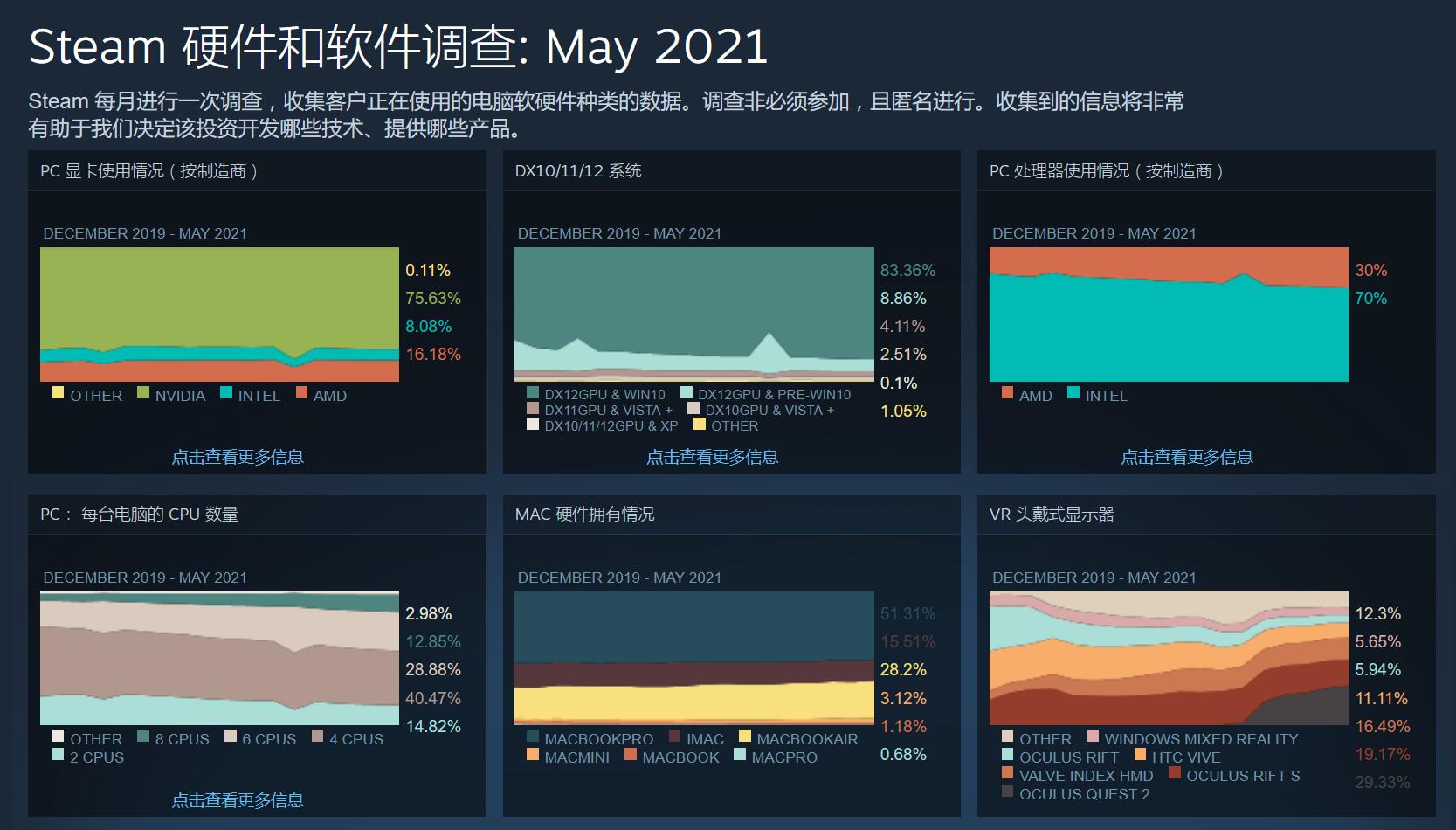The width and height of the screenshot is (1456, 830).
Task: Click the MAC hardware panel title
Action: pyautogui.click(x=584, y=515)
